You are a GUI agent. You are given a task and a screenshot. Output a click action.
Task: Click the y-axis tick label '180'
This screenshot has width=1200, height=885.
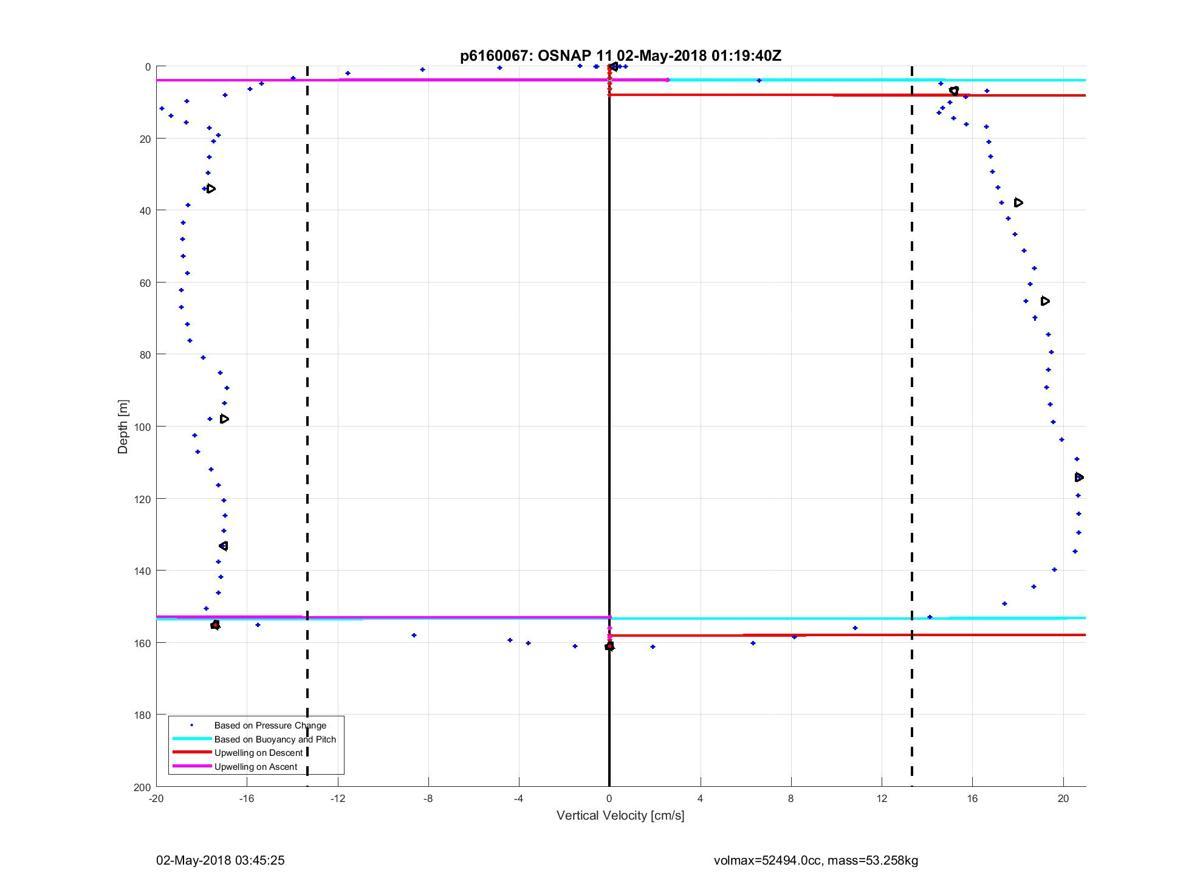pyautogui.click(x=142, y=715)
